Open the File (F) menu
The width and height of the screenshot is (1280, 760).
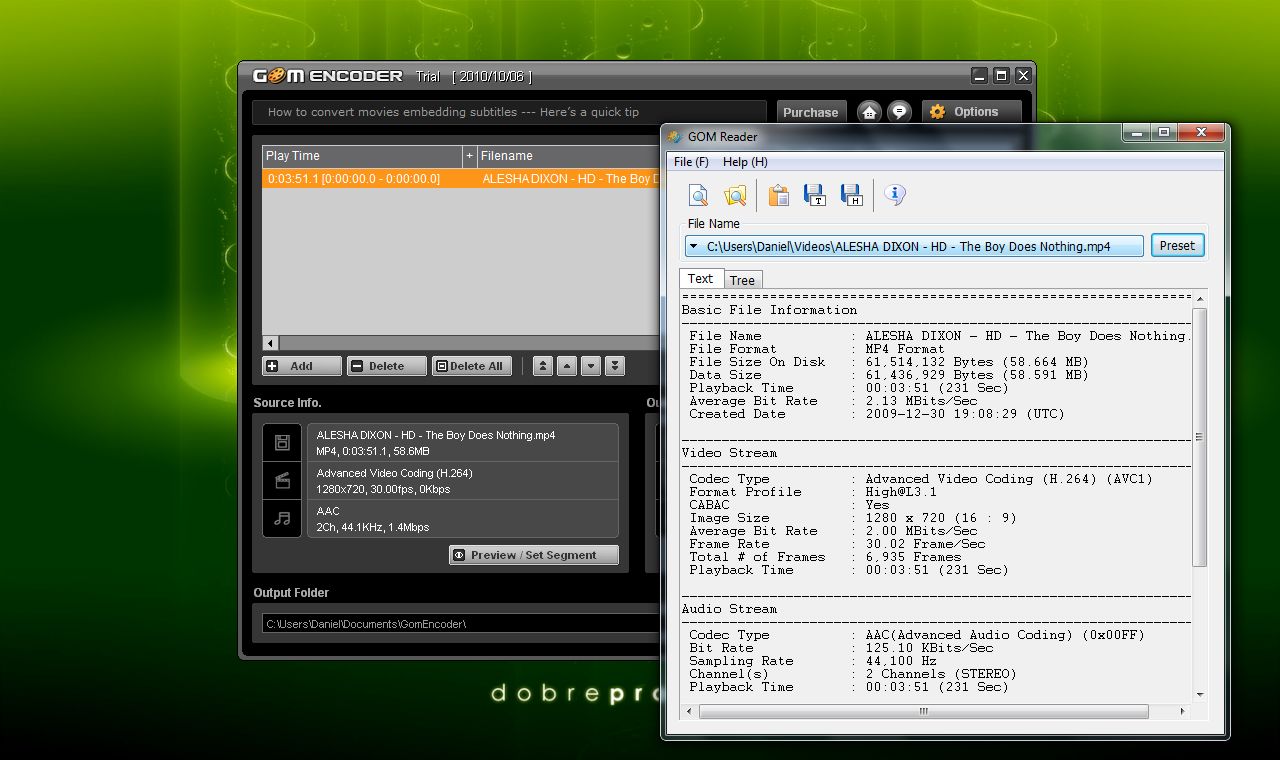pos(691,162)
